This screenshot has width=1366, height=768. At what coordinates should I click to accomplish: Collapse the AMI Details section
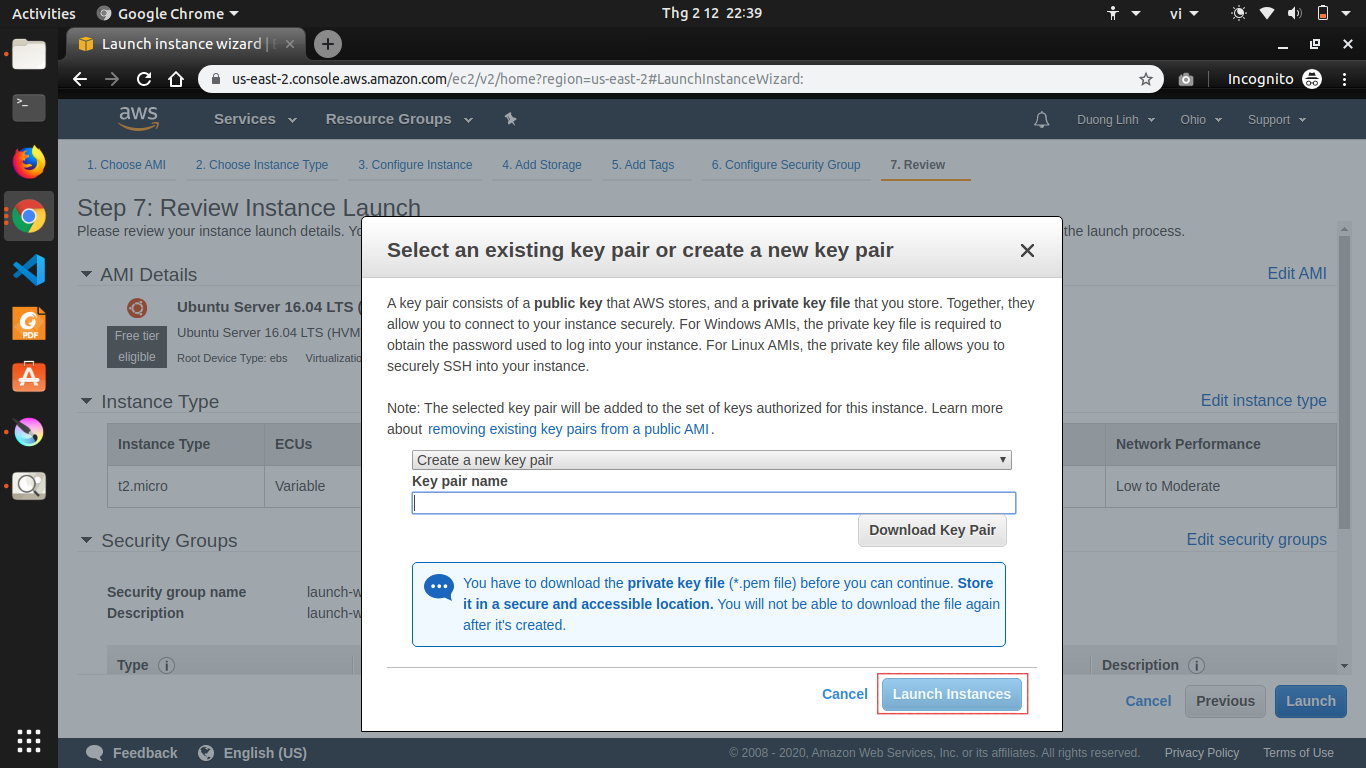coord(85,275)
